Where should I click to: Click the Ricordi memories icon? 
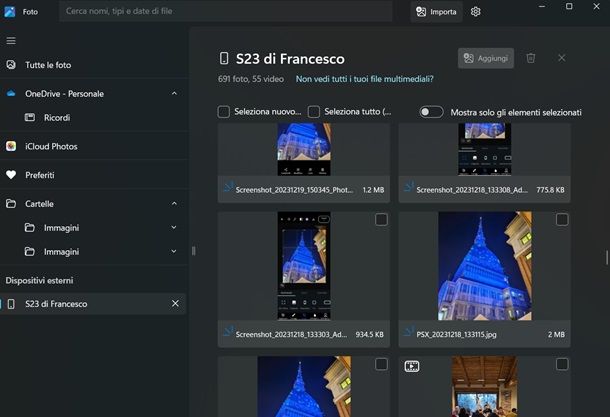30,117
